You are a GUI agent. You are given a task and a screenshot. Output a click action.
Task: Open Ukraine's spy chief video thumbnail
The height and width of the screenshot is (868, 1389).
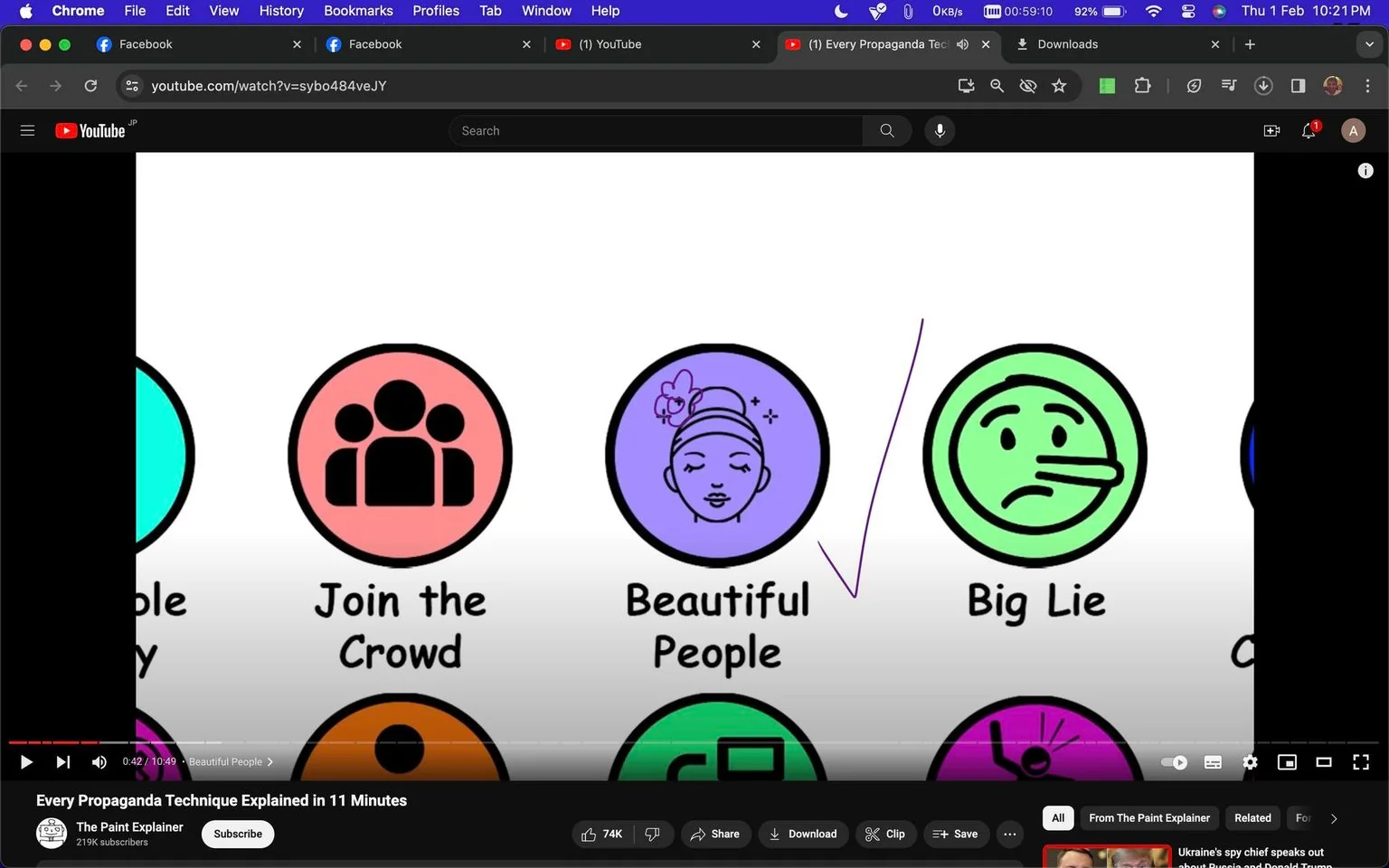pyautogui.click(x=1107, y=857)
